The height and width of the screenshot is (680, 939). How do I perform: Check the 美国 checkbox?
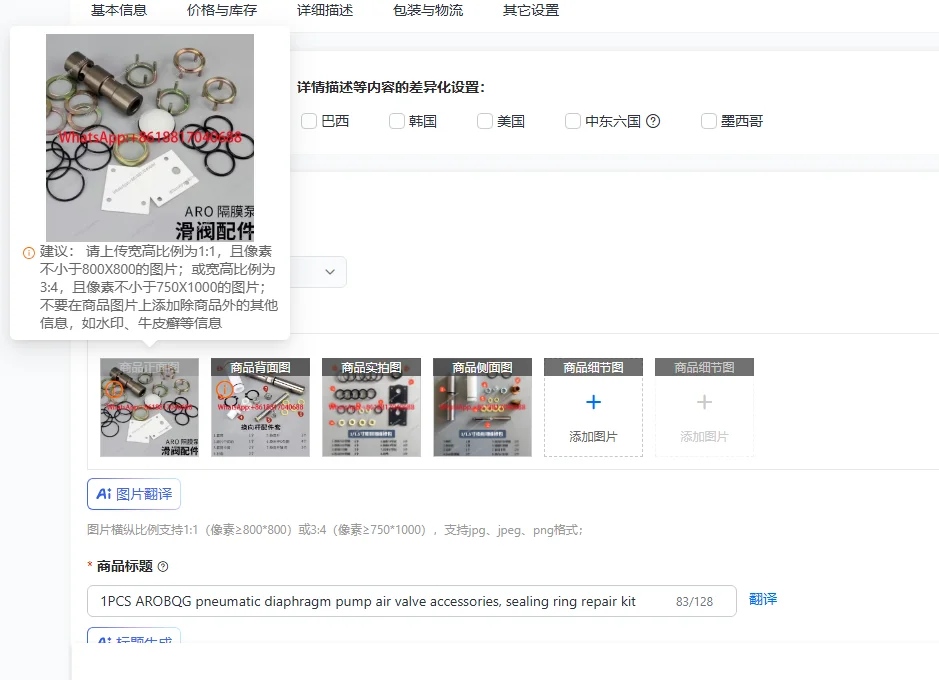[485, 121]
